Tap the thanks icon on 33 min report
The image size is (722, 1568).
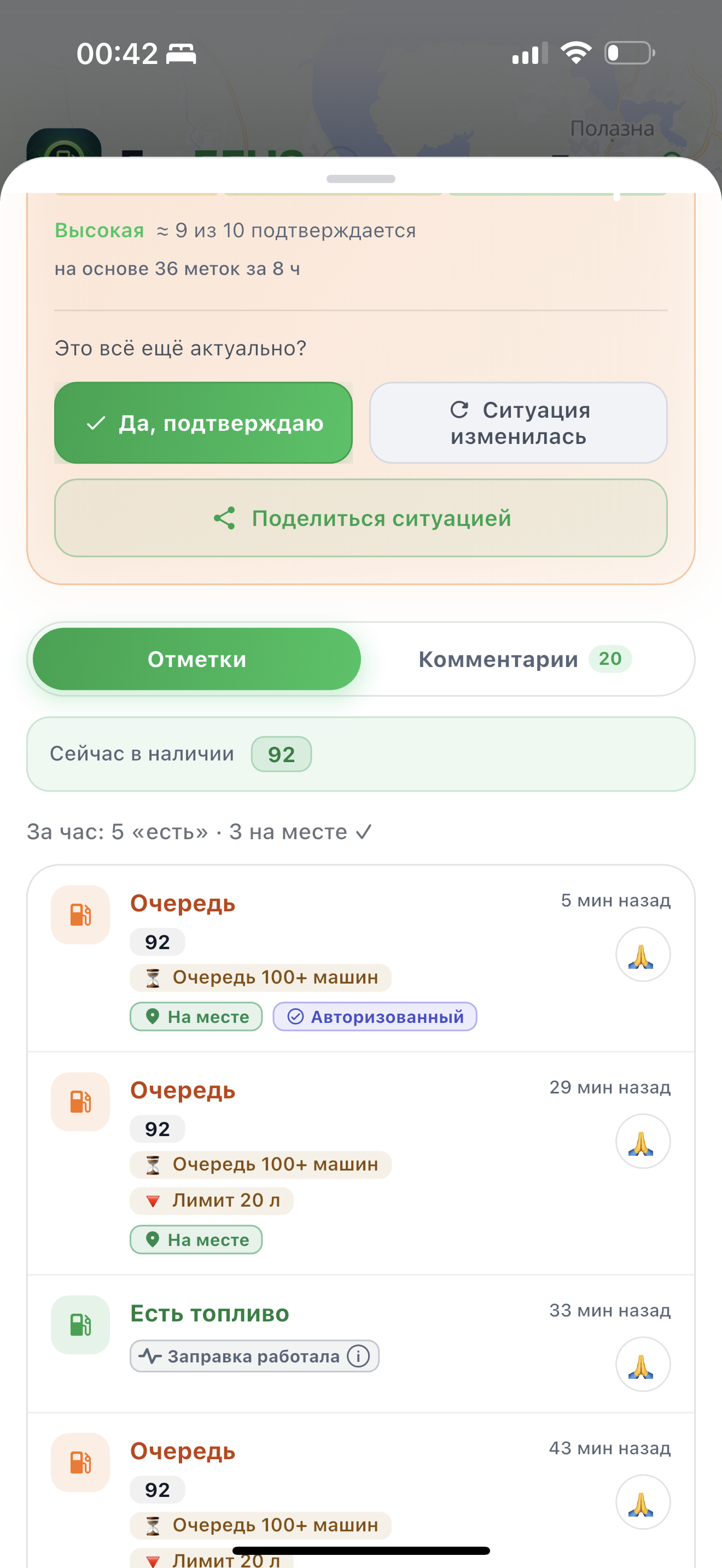point(642,1364)
